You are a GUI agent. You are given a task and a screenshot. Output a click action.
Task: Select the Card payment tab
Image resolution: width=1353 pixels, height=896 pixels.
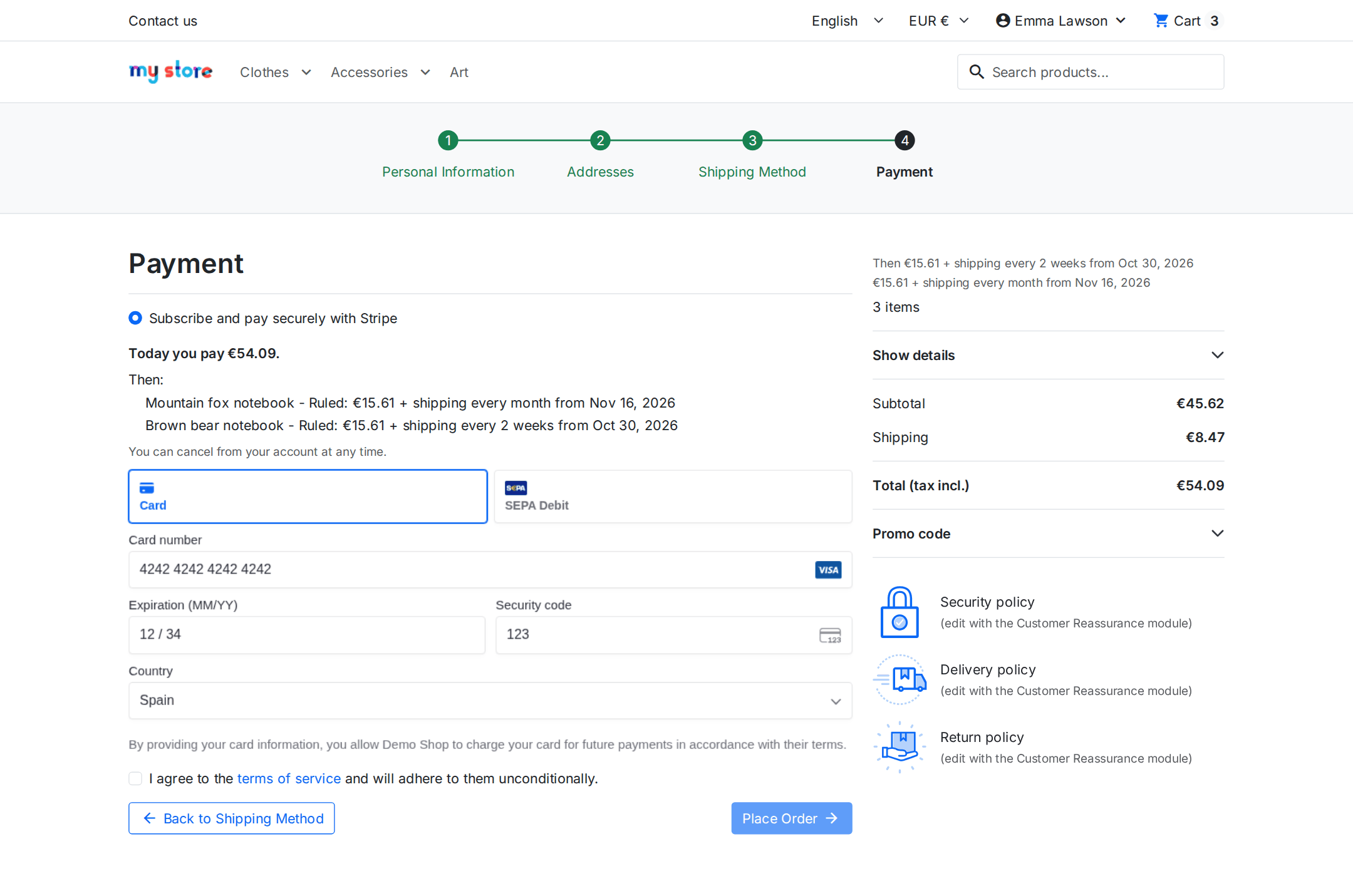[308, 497]
